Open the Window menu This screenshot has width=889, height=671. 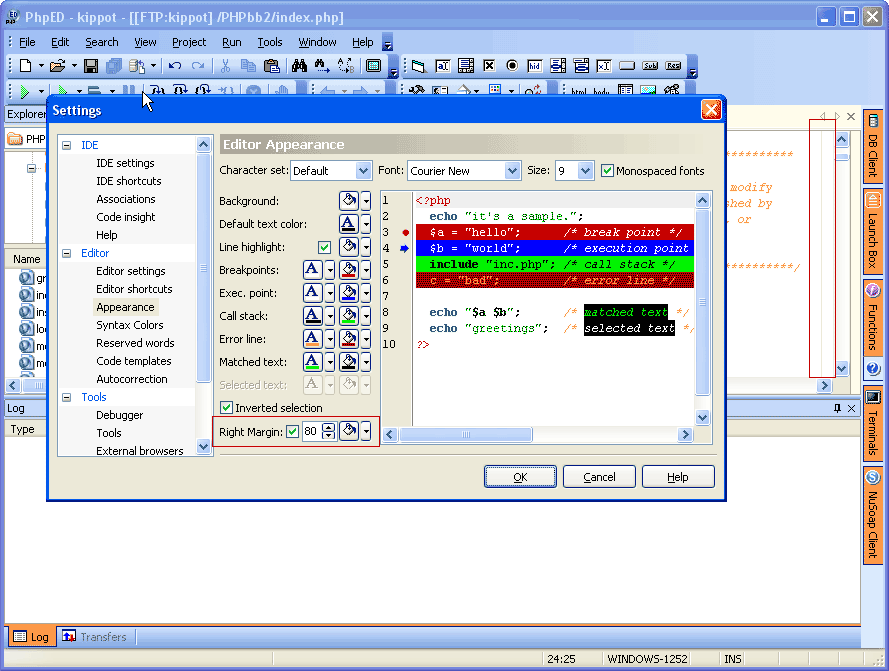coord(317,43)
